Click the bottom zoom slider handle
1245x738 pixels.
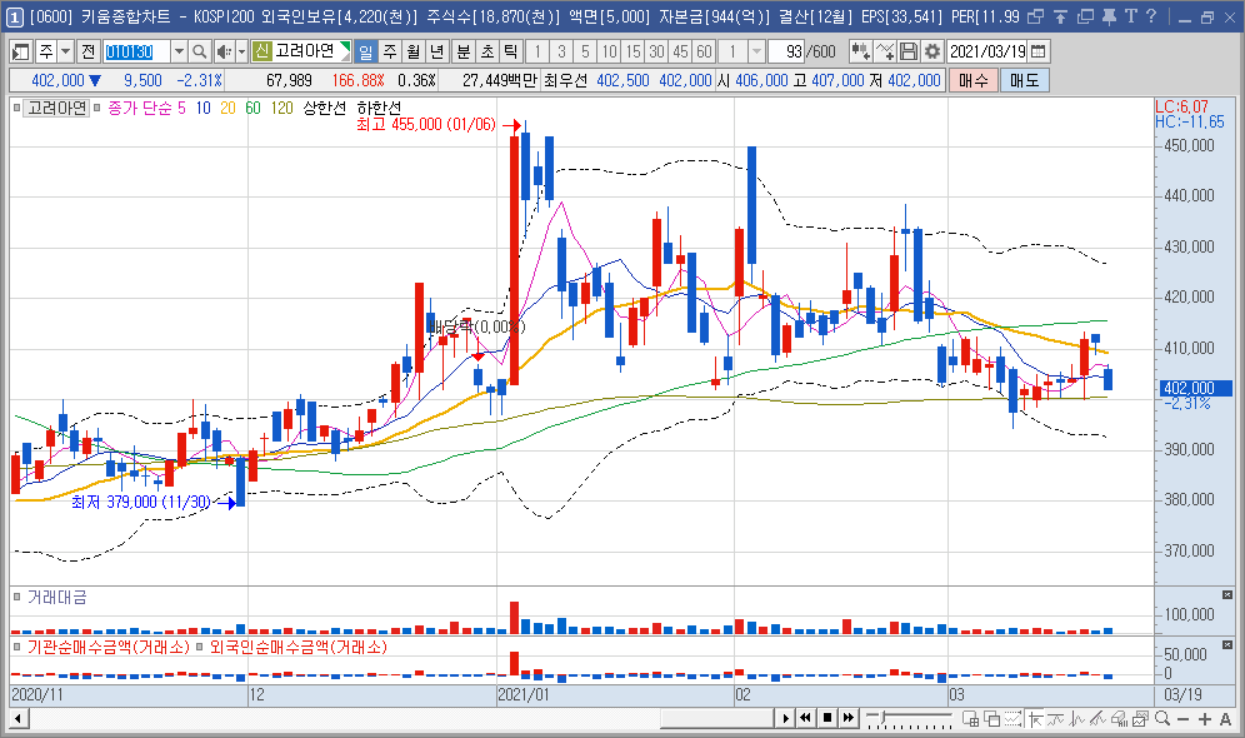click(883, 717)
